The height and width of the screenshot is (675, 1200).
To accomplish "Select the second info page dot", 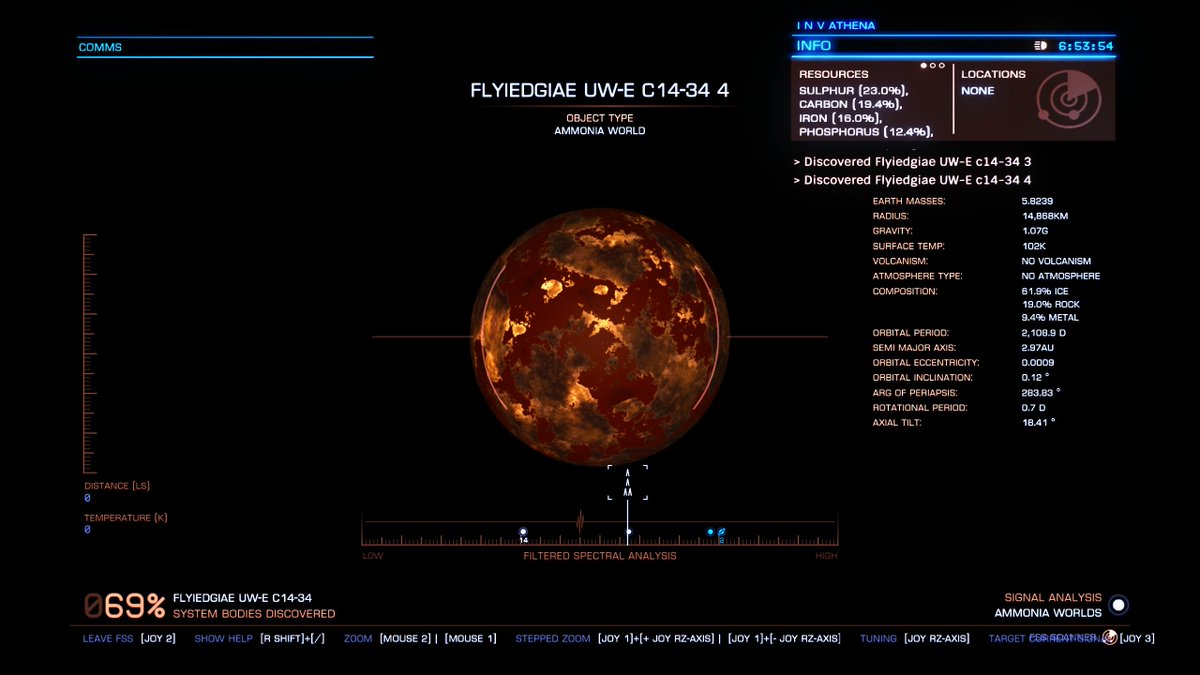I will pyautogui.click(x=932, y=65).
